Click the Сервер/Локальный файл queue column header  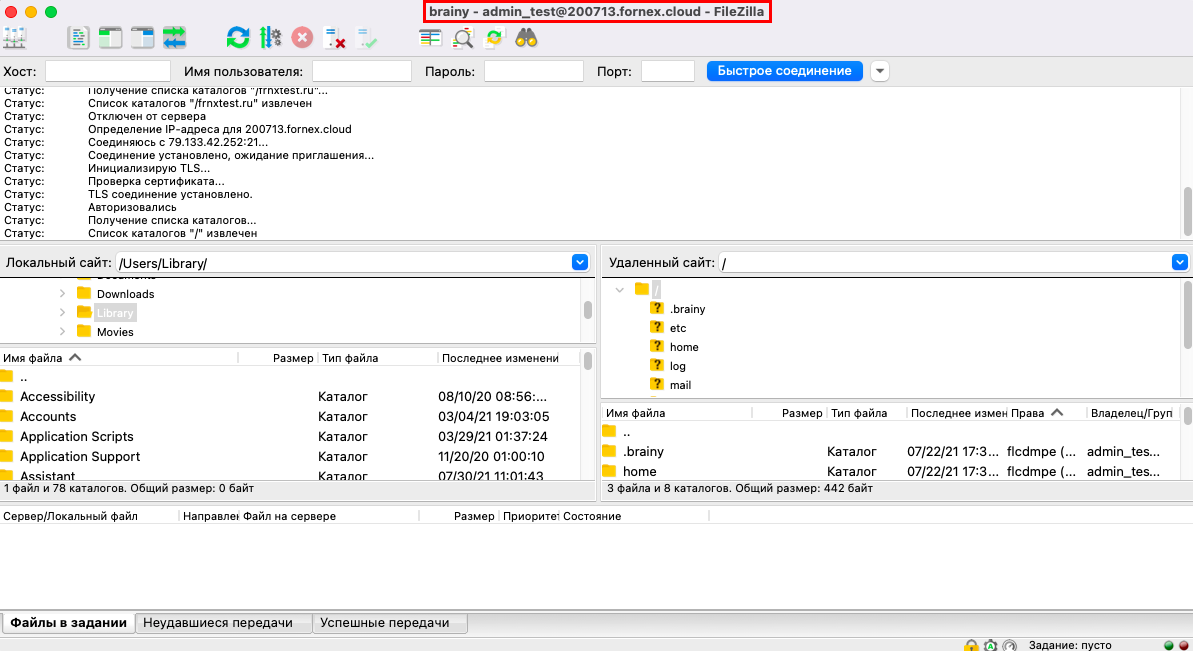(89, 516)
